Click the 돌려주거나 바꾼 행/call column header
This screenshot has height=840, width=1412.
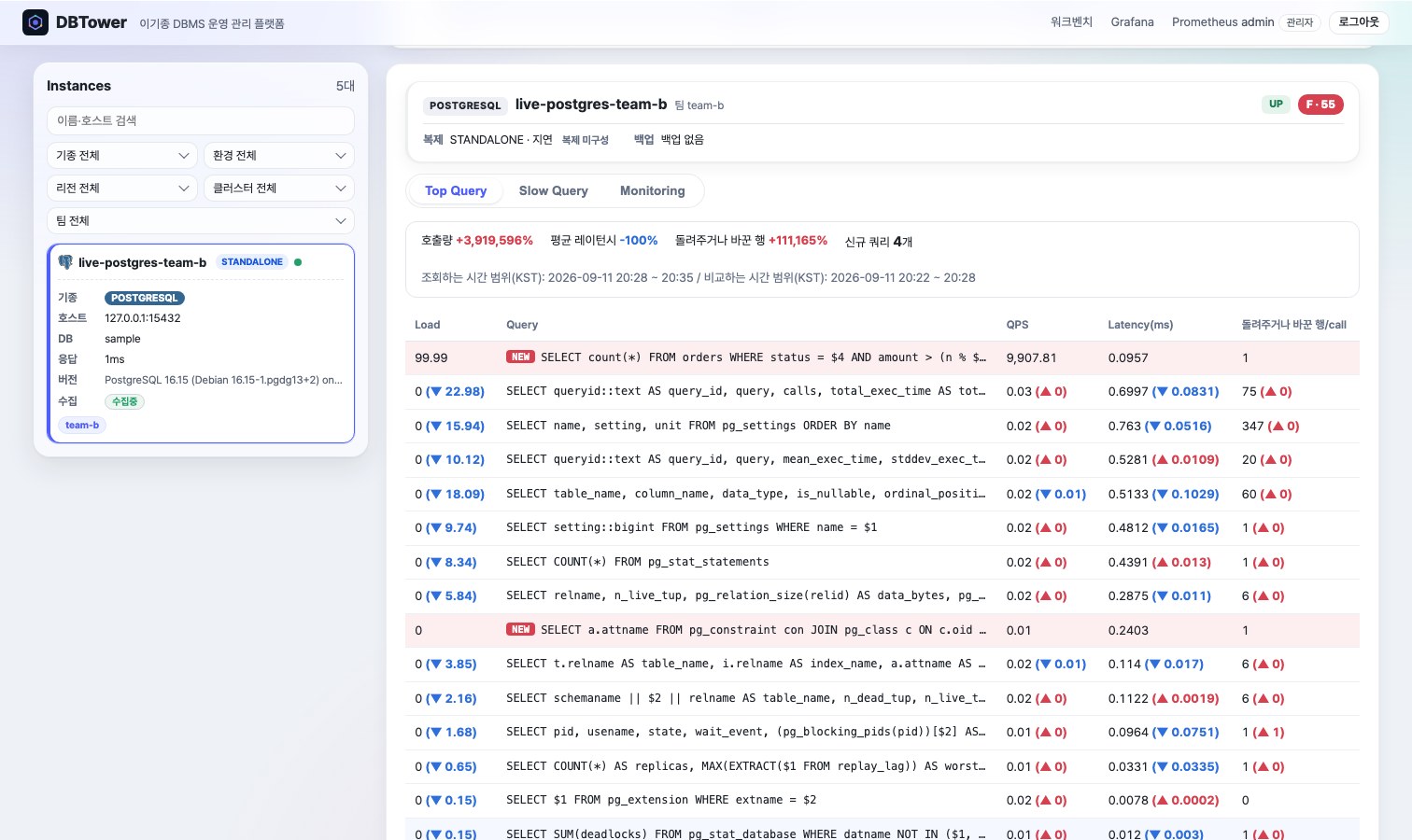[x=1294, y=325]
